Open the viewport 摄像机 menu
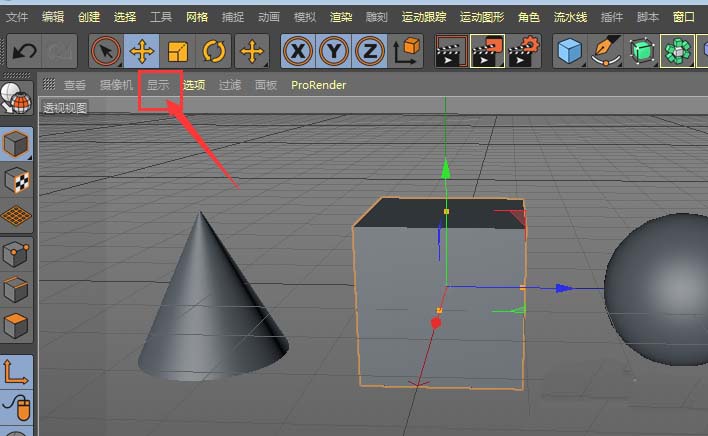 [116, 85]
